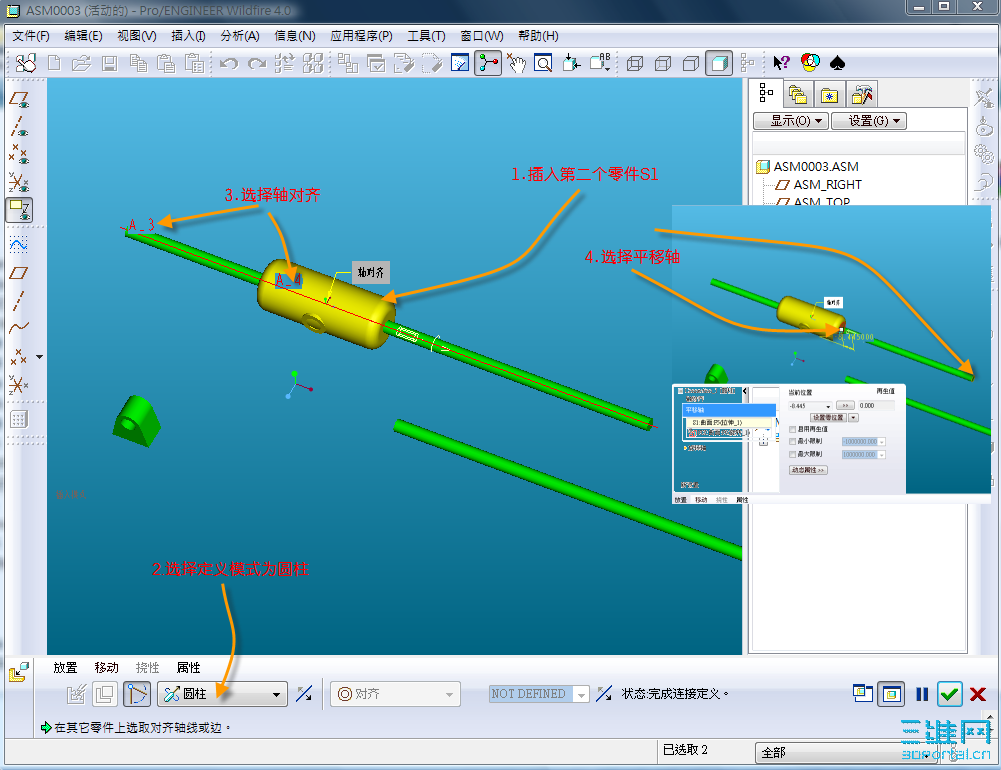This screenshot has width=1001, height=770.
Task: Click the datum plane creation tool
Action: pyautogui.click(x=19, y=273)
